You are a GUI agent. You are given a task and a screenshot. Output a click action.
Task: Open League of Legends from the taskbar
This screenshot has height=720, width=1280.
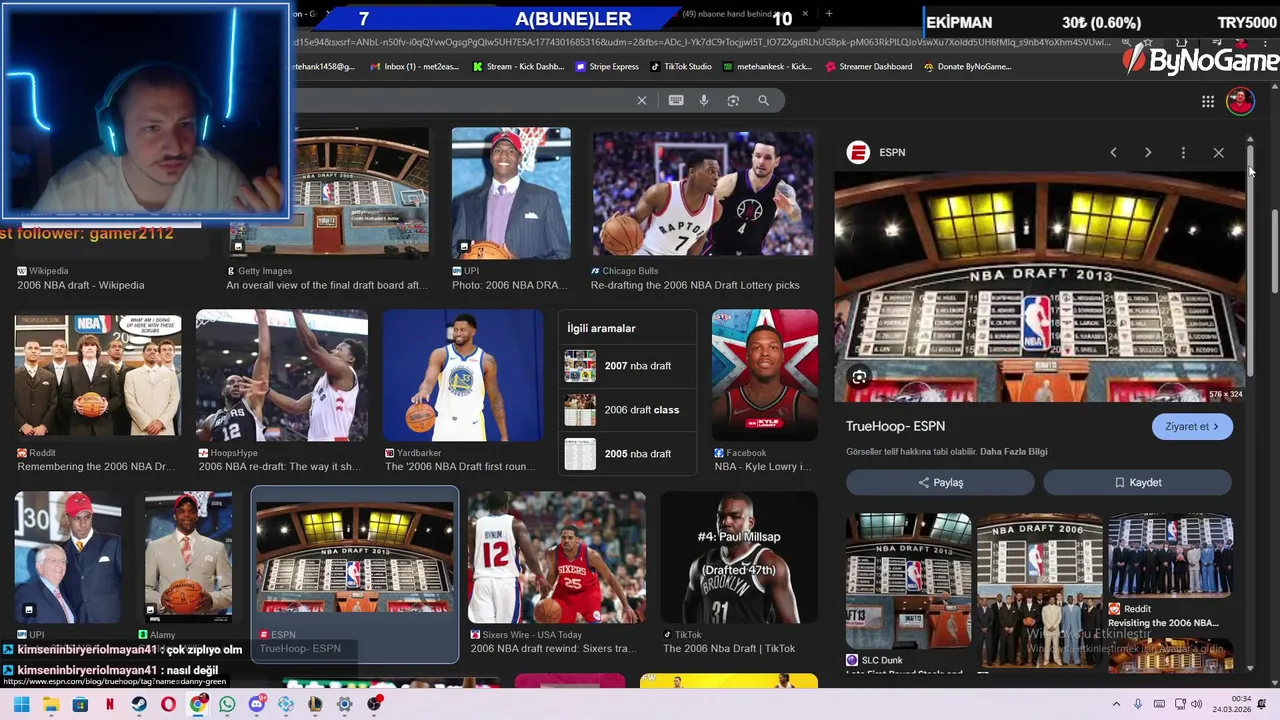pyautogui.click(x=315, y=705)
